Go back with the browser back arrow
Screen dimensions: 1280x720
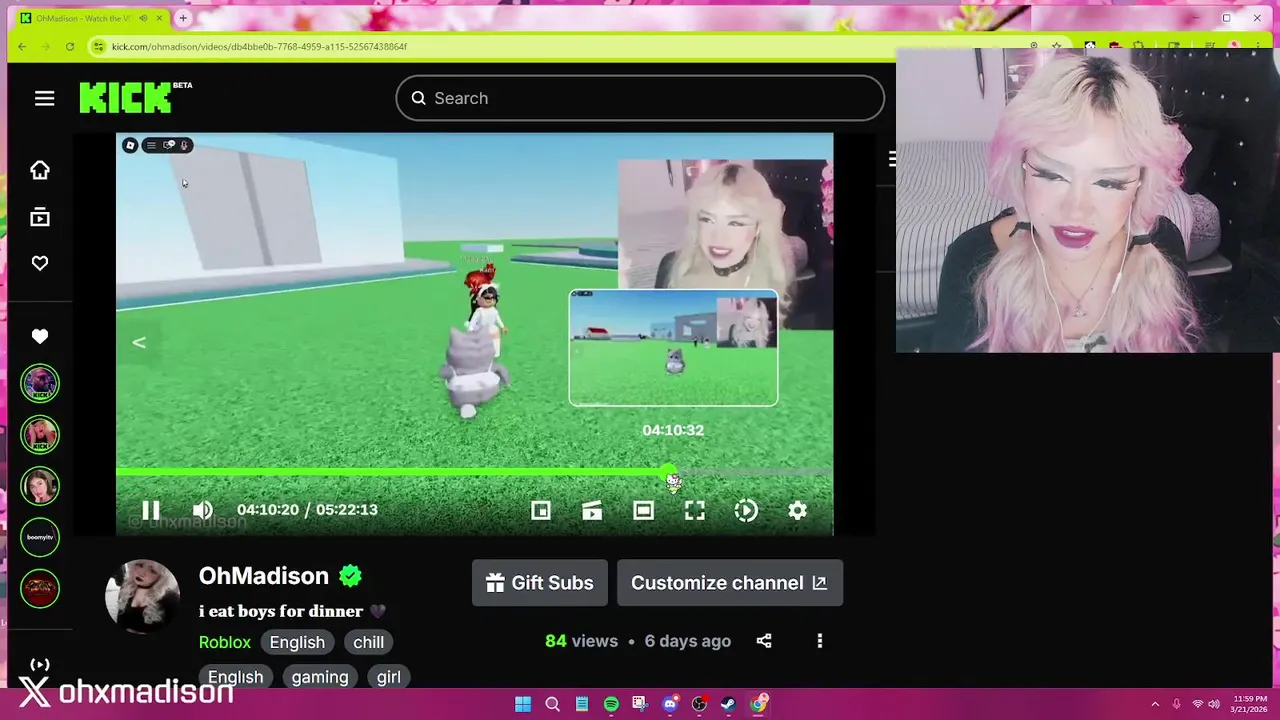pyautogui.click(x=22, y=46)
